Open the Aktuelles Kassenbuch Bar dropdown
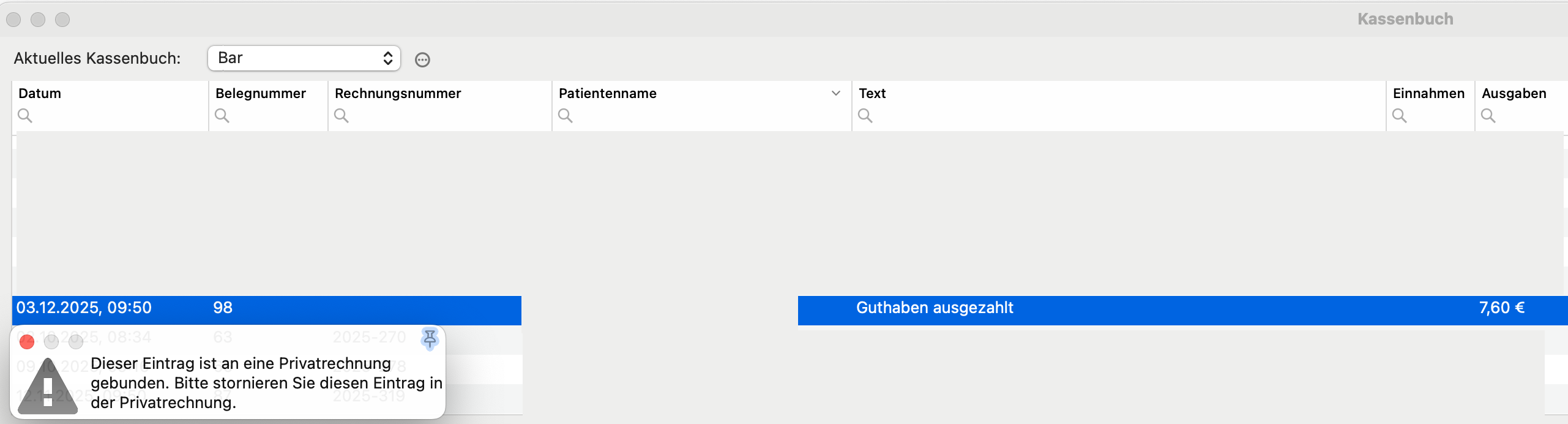 tap(304, 58)
